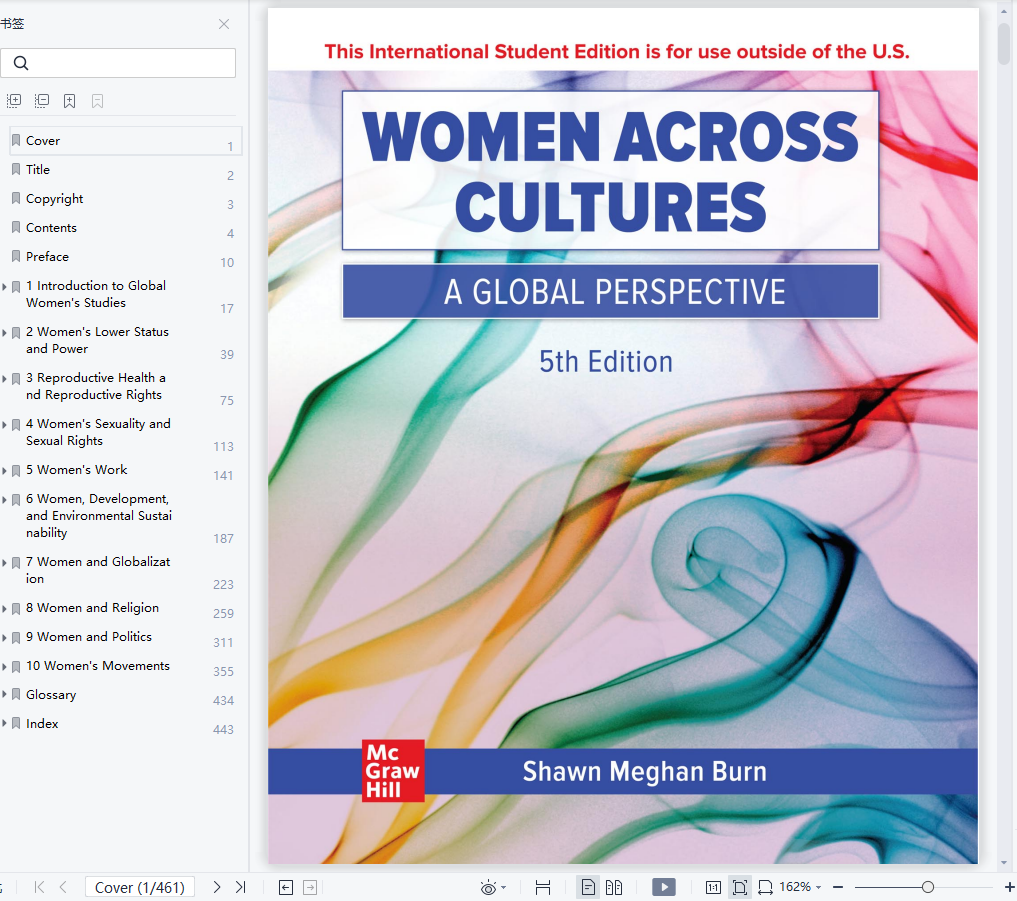Image resolution: width=1017 pixels, height=901 pixels.
Task: Switch to single page view
Action: coord(588,887)
